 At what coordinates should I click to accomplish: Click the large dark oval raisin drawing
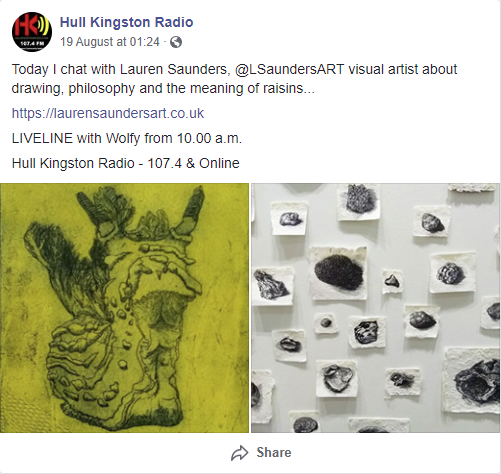[339, 272]
